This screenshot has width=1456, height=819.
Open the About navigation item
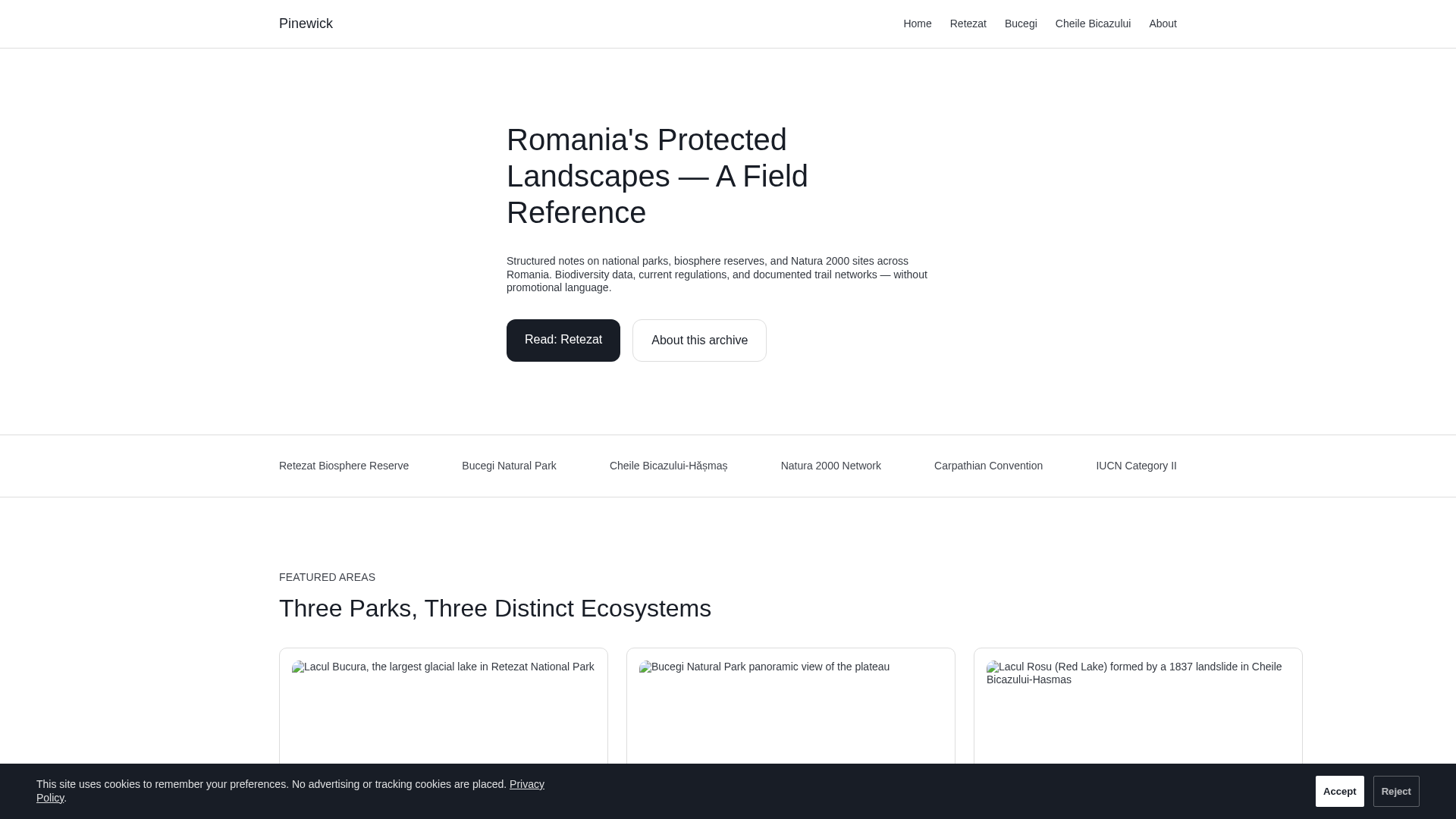click(x=1163, y=24)
